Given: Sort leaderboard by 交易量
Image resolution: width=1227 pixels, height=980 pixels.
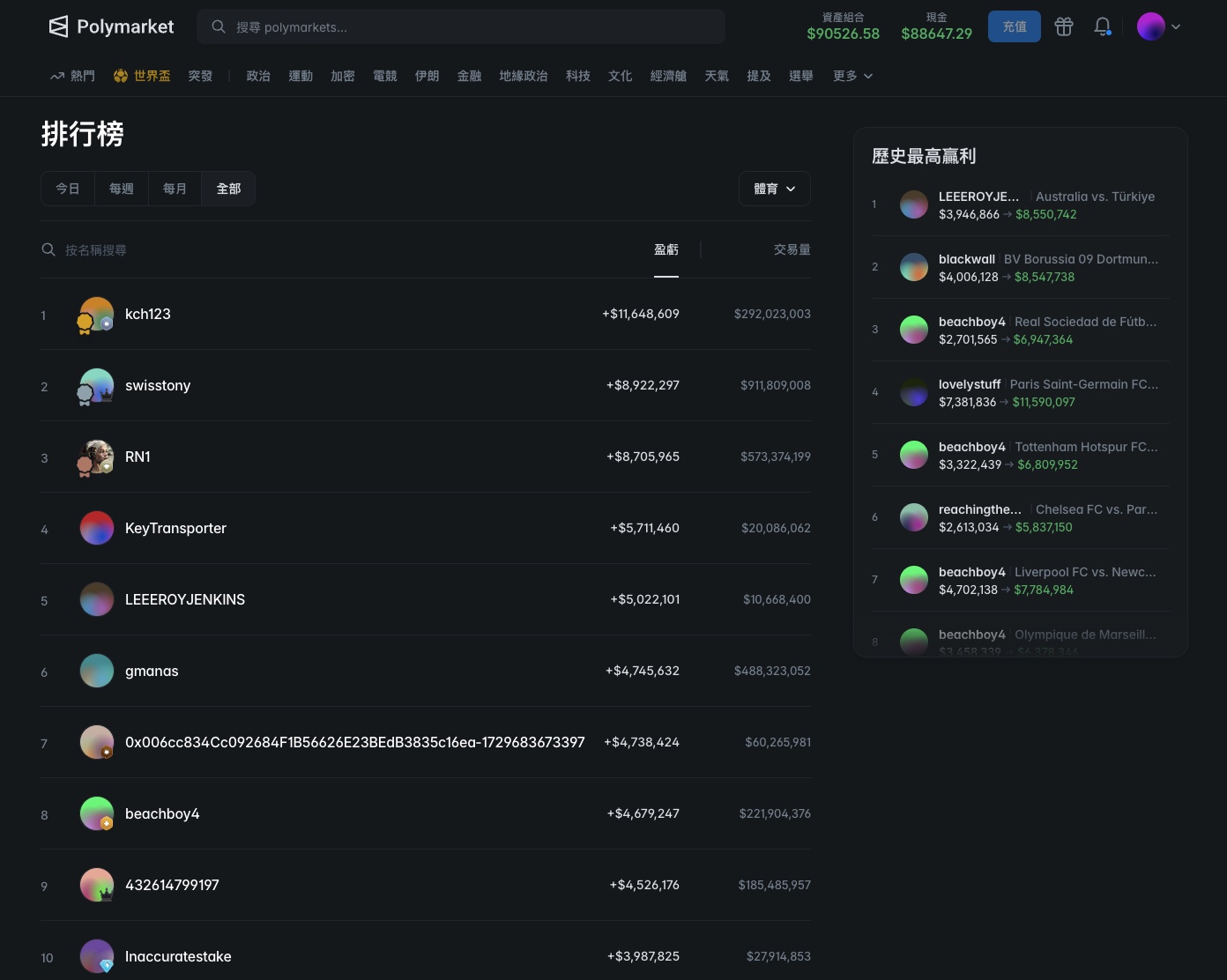Looking at the screenshot, I should tap(792, 249).
